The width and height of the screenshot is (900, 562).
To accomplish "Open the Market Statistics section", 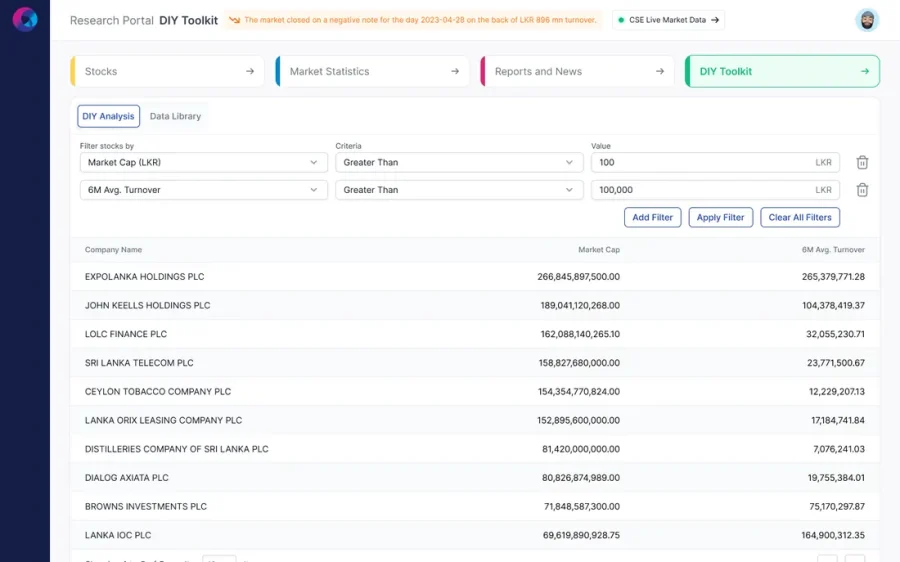I will [x=372, y=71].
